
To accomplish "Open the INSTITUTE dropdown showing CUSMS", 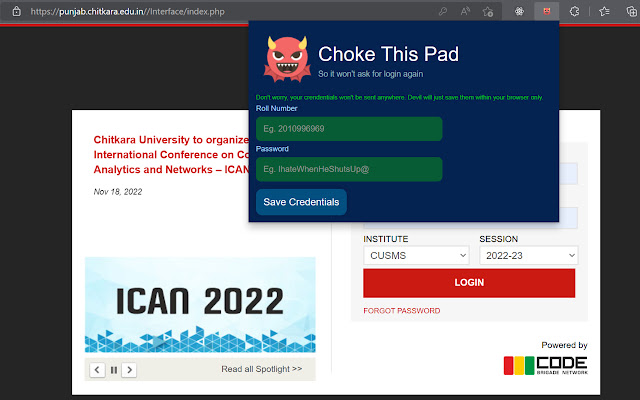I will (416, 256).
